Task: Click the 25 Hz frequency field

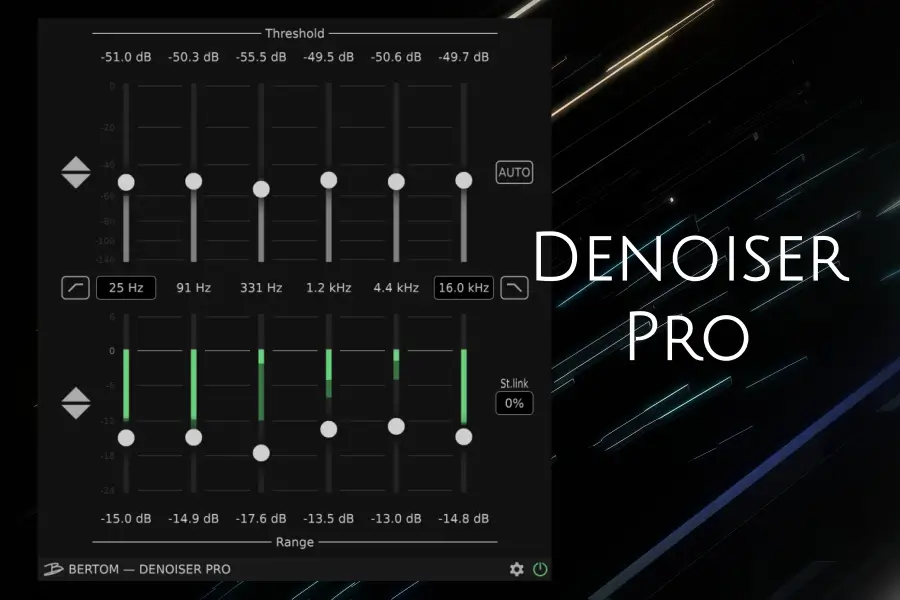Action: click(x=126, y=288)
